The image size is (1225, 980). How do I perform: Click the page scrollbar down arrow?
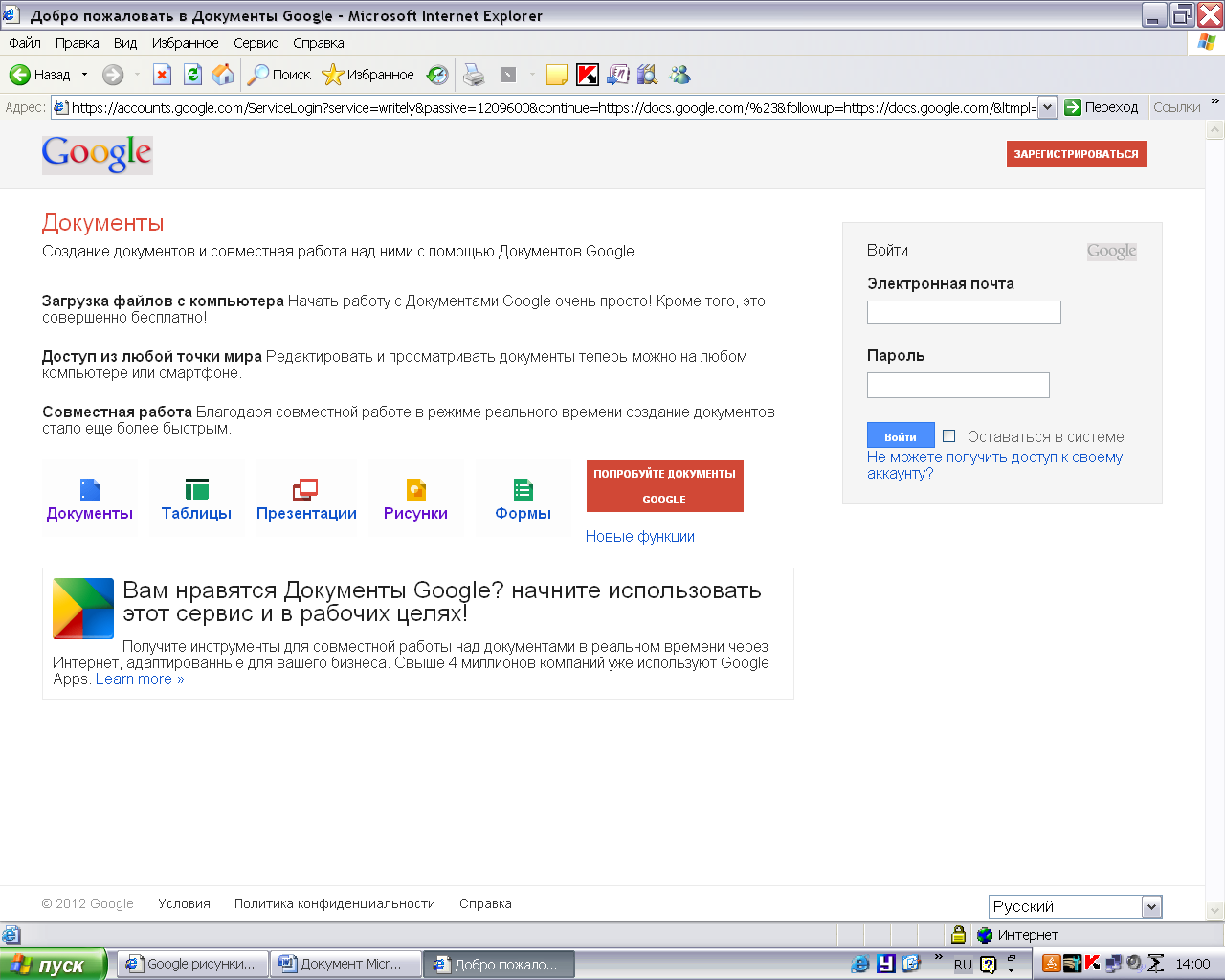(1215, 911)
